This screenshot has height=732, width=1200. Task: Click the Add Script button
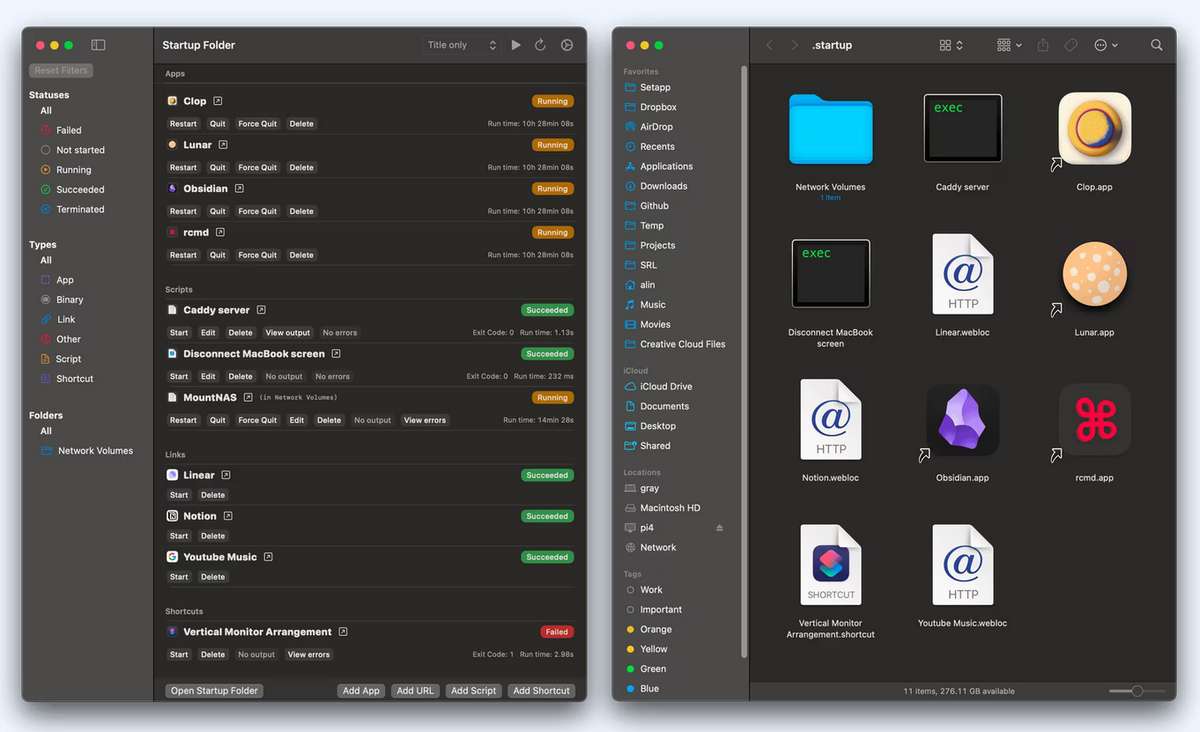point(473,691)
